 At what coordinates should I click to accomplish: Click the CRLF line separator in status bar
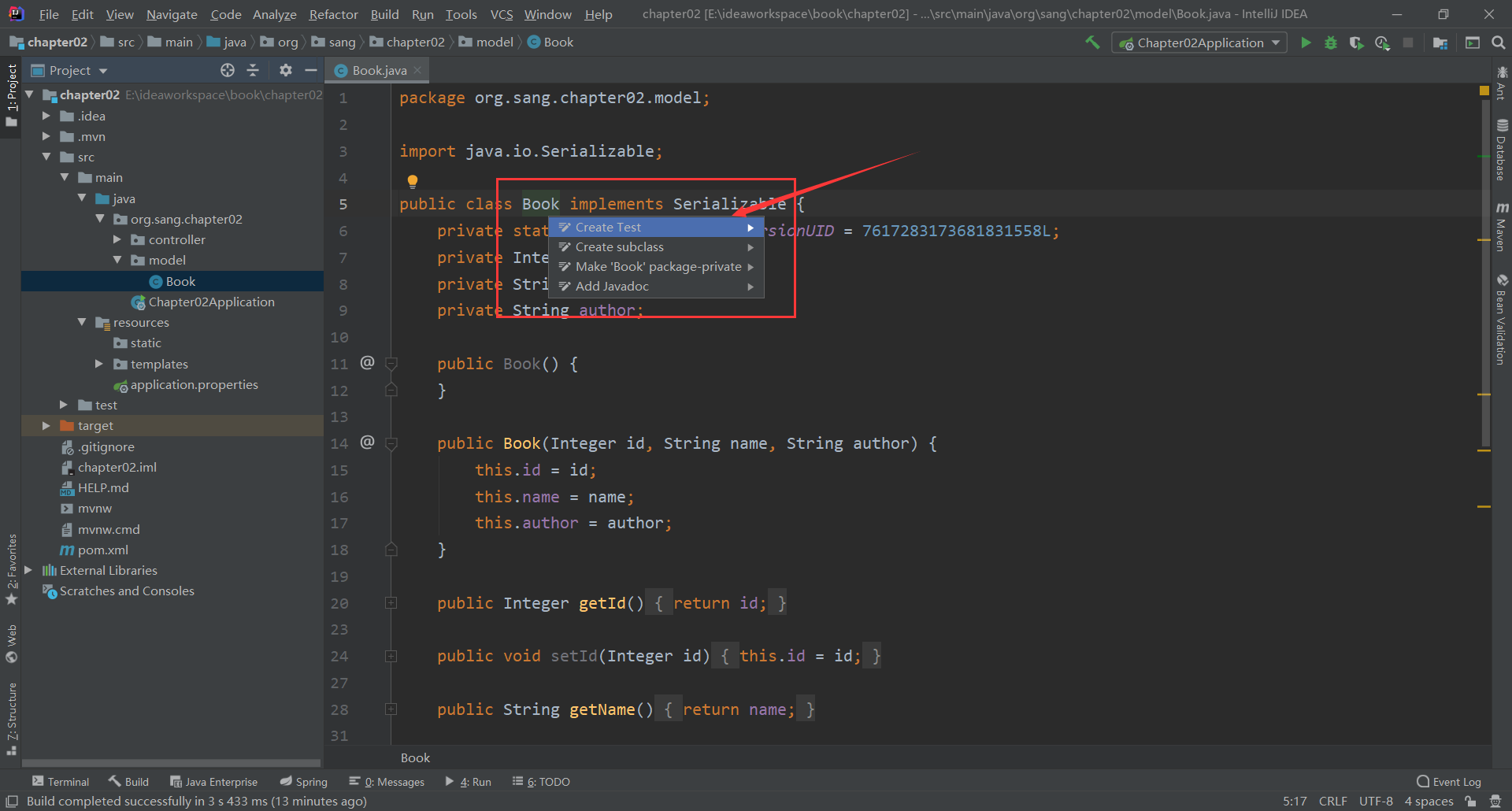1332,801
